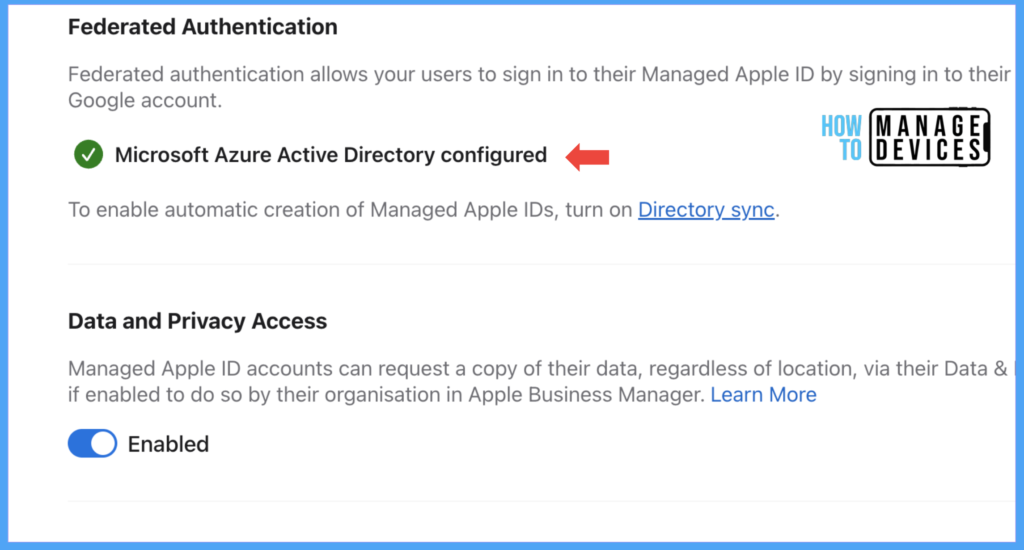
Task: Toggle the Data and Privacy Access switch
Action: 93,444
